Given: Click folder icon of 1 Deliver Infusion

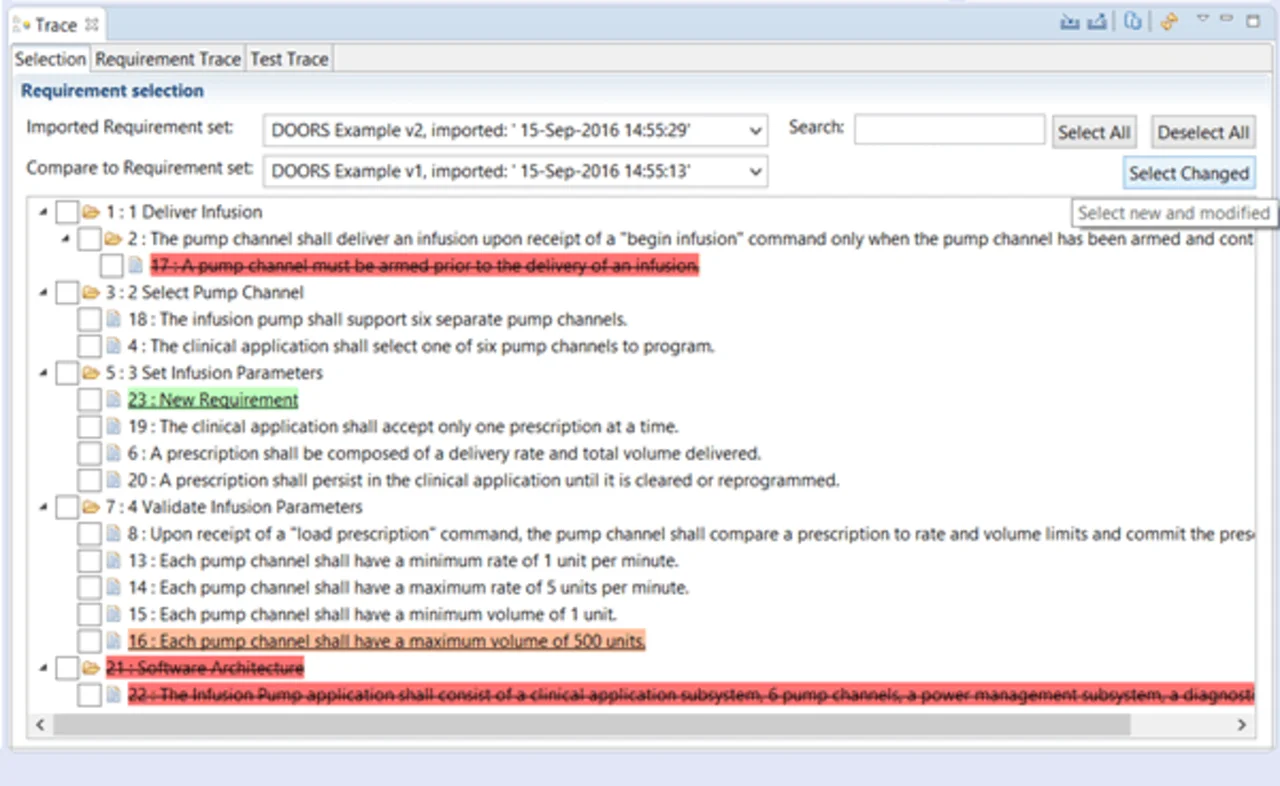Looking at the screenshot, I should [91, 212].
